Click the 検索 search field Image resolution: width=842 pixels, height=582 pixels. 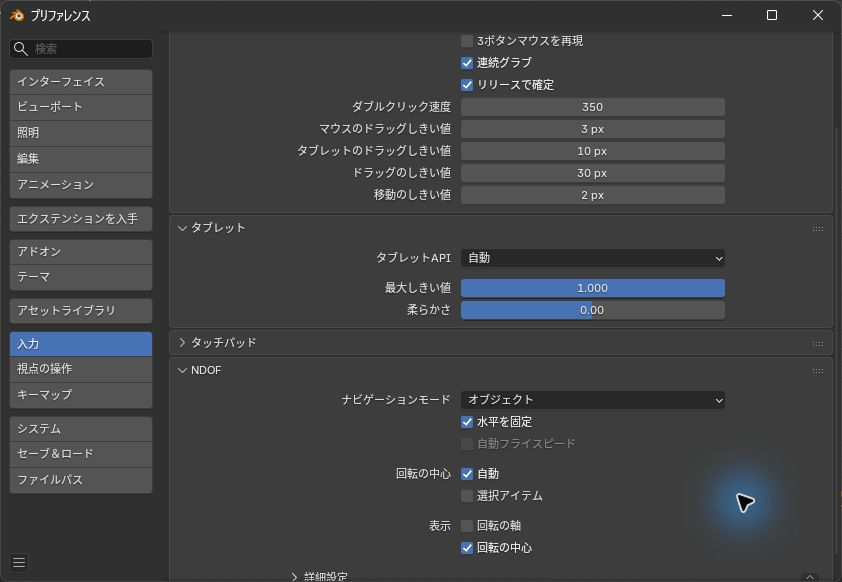tap(81, 49)
